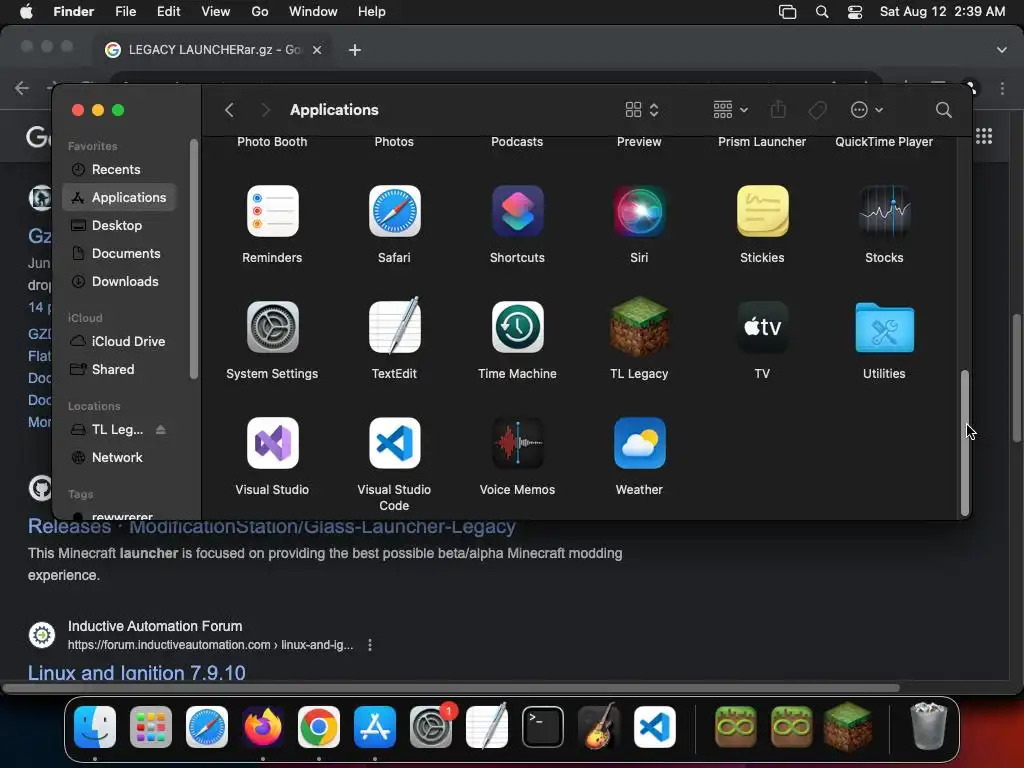Open Glass-Launcher-Legacy Releases link
This screenshot has height=768, width=1024.
click(x=272, y=526)
